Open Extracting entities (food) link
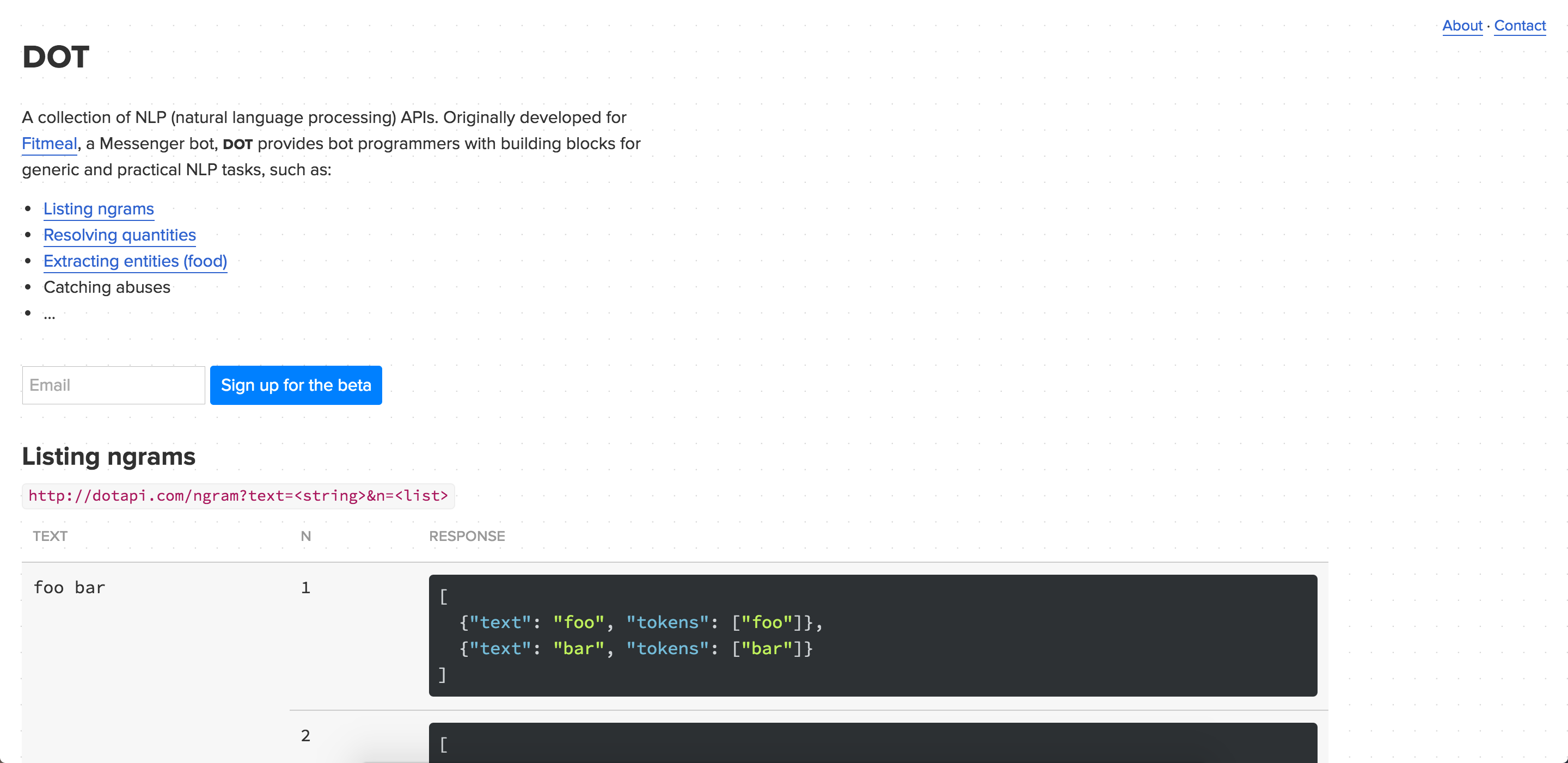 tap(135, 261)
